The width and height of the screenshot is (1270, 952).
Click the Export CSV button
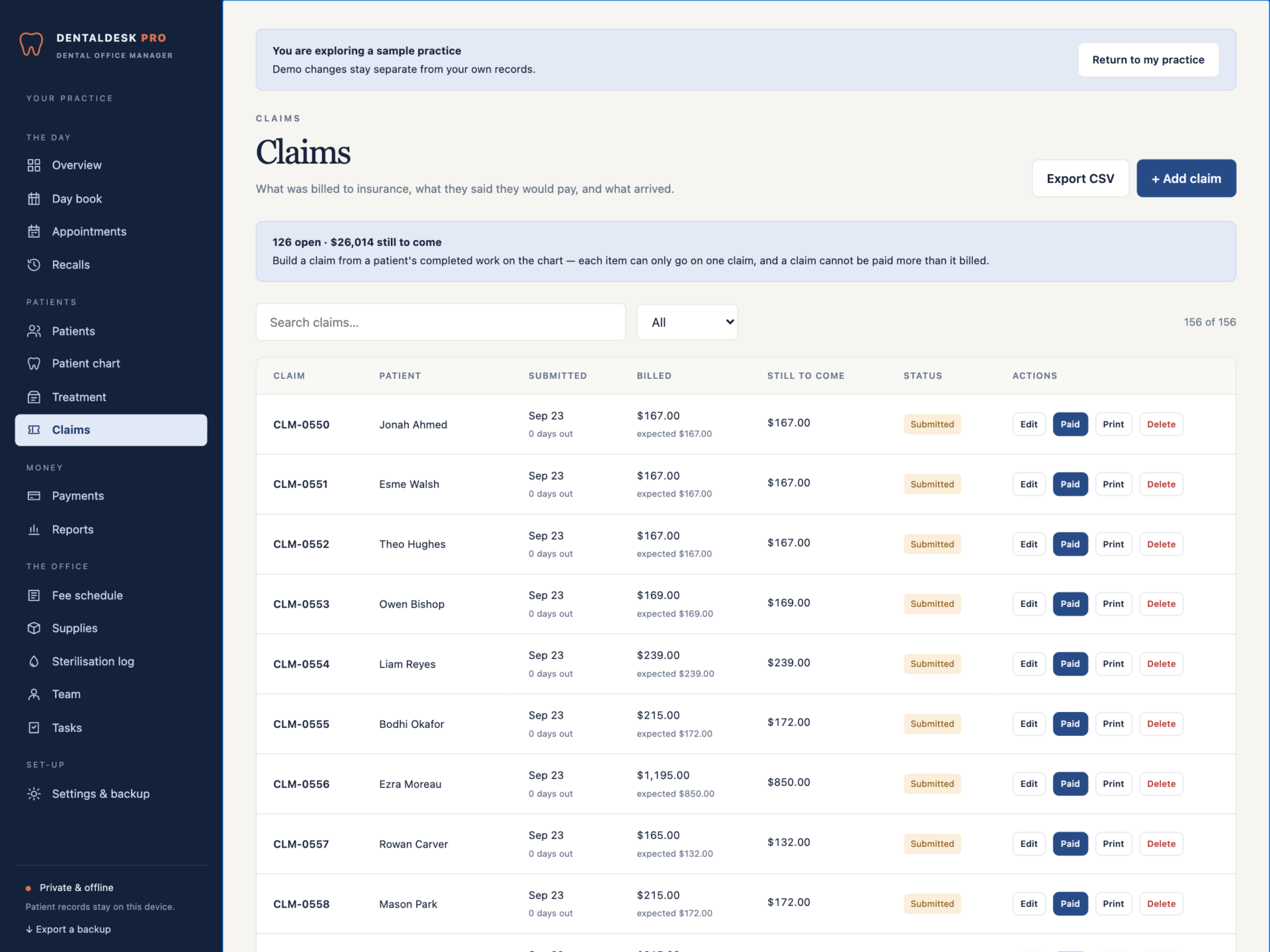[x=1080, y=178]
